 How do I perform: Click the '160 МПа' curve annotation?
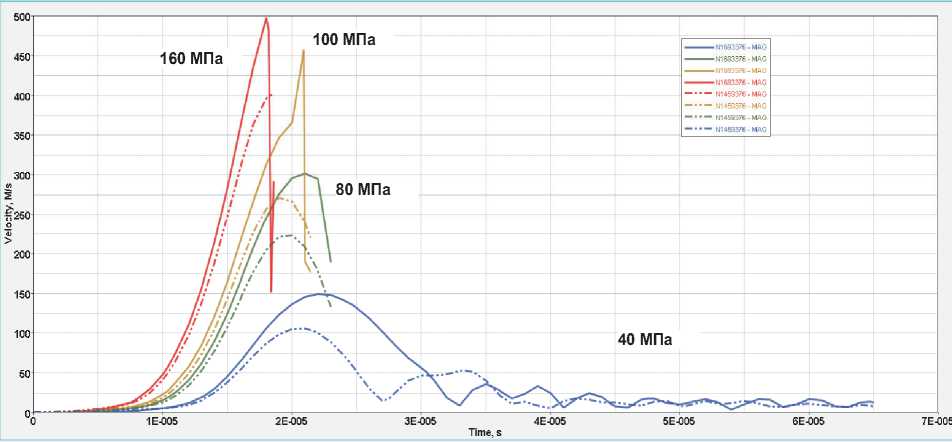[x=191, y=60]
